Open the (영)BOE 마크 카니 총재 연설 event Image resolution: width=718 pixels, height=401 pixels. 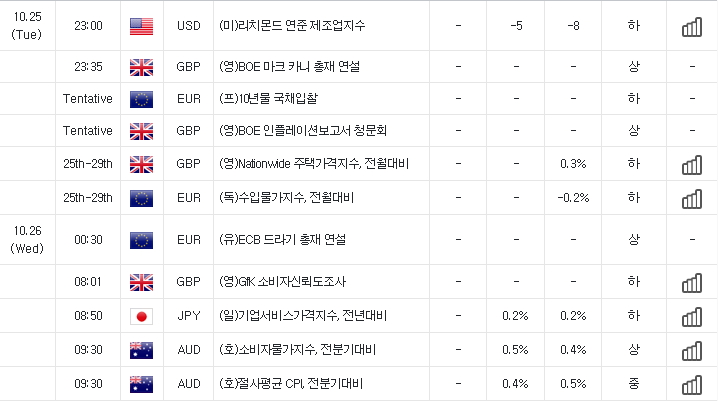289,67
